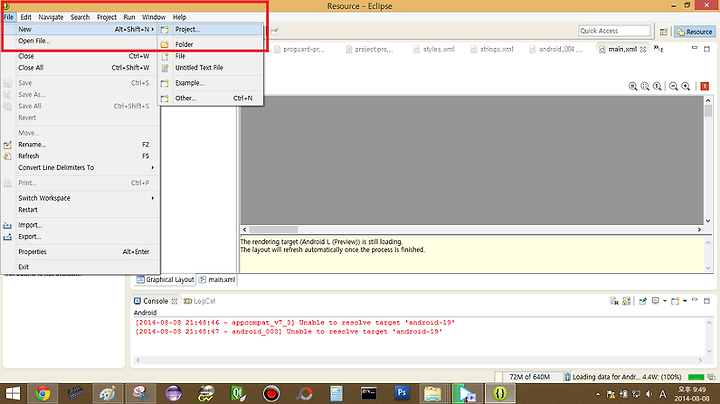Open the calculator from the taskbar
This screenshot has width=720, height=404.
click(336, 393)
